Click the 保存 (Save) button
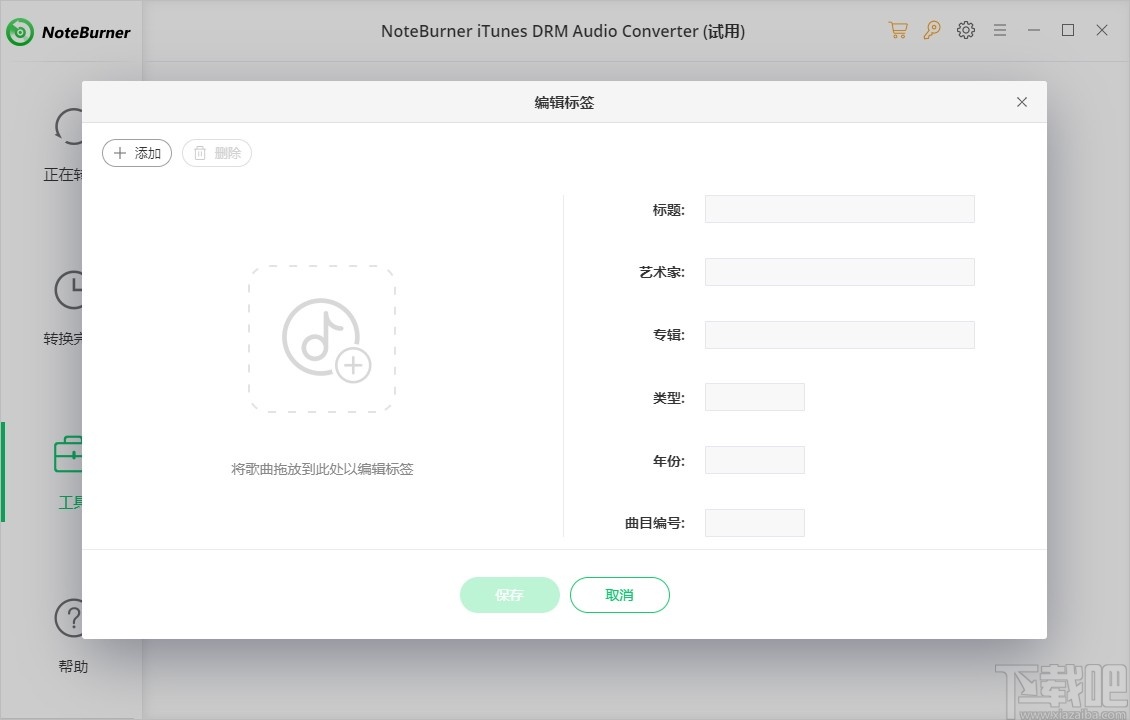Viewport: 1130px width, 720px height. click(509, 595)
